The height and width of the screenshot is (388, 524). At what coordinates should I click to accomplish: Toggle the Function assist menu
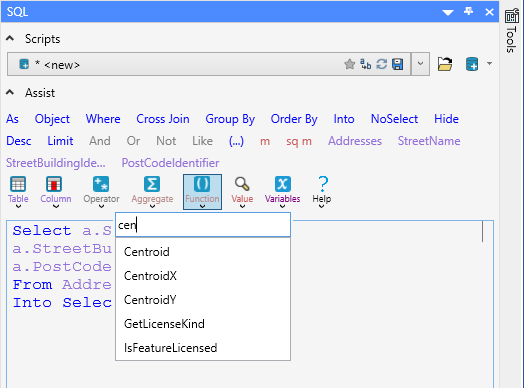[x=202, y=192]
